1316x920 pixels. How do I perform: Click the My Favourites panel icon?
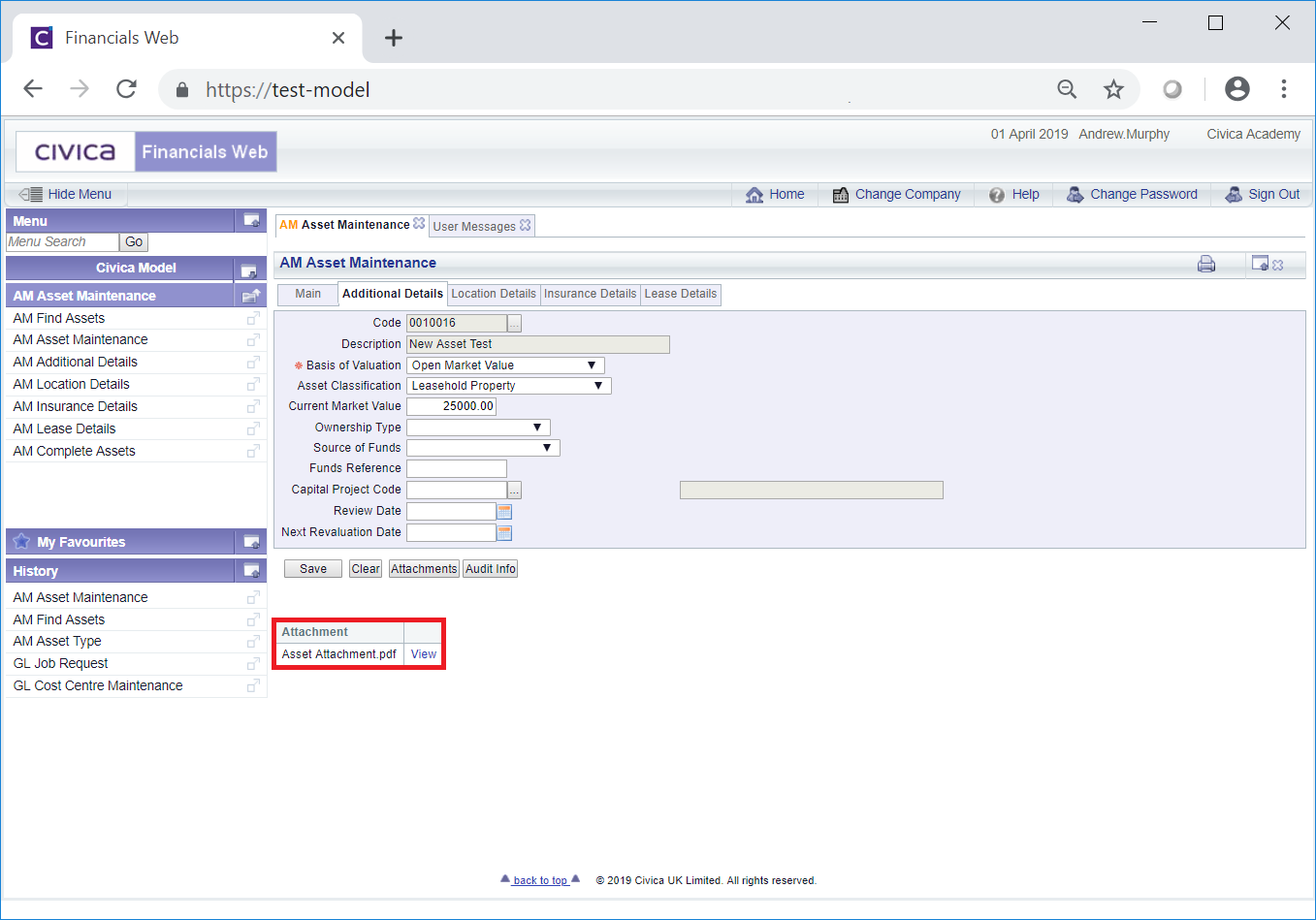pyautogui.click(x=251, y=542)
